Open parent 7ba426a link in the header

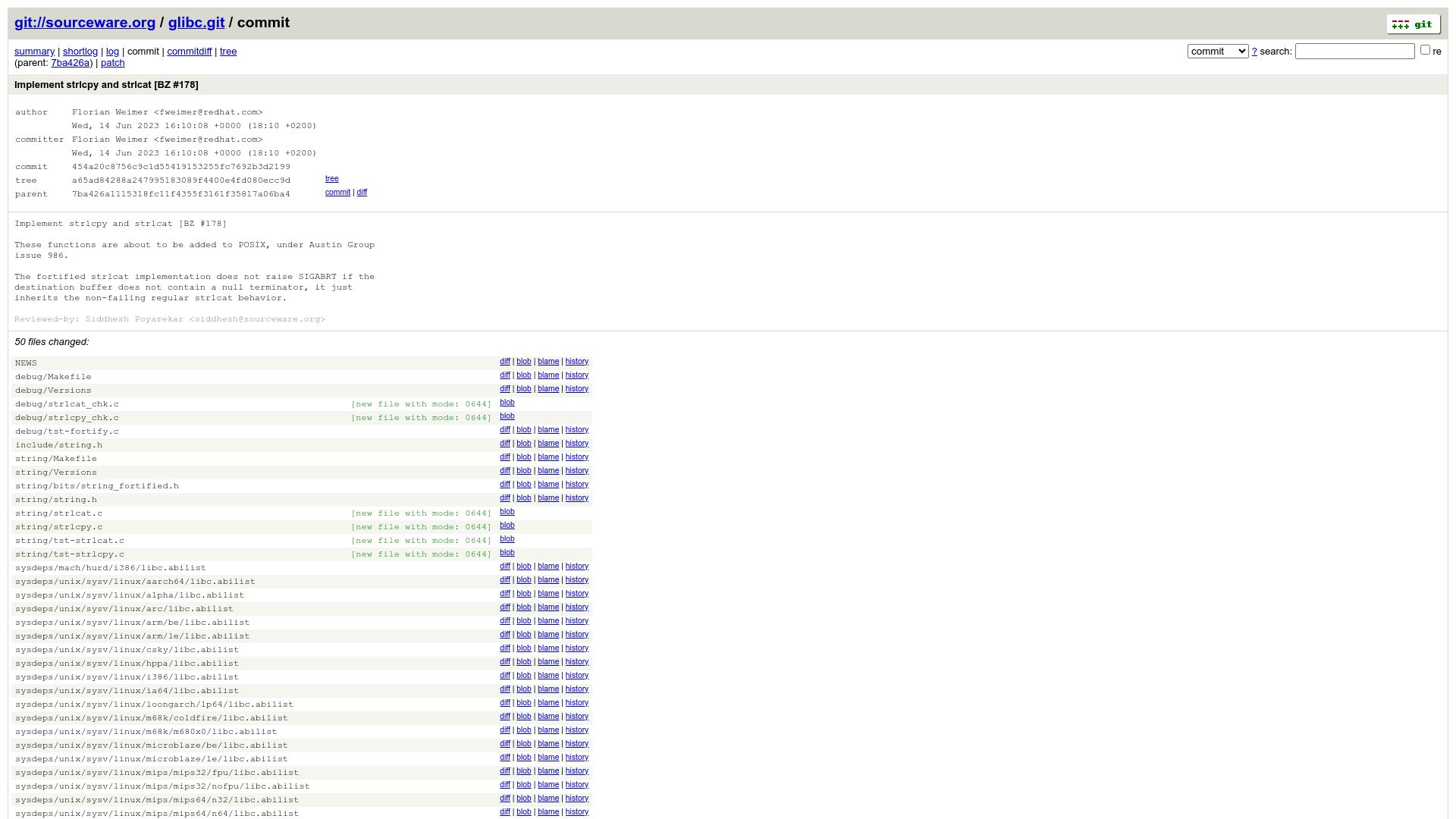point(70,63)
